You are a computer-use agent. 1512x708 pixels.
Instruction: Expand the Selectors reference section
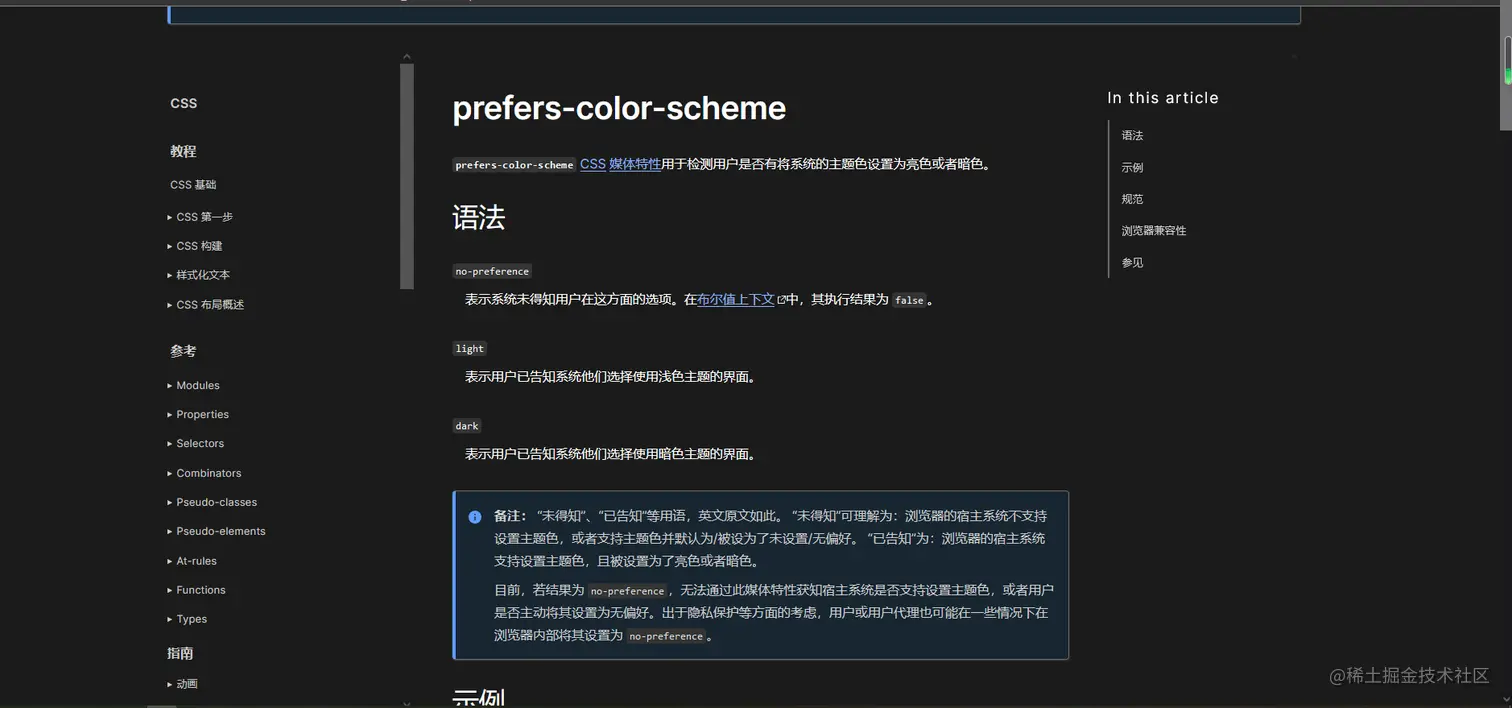tap(195, 444)
